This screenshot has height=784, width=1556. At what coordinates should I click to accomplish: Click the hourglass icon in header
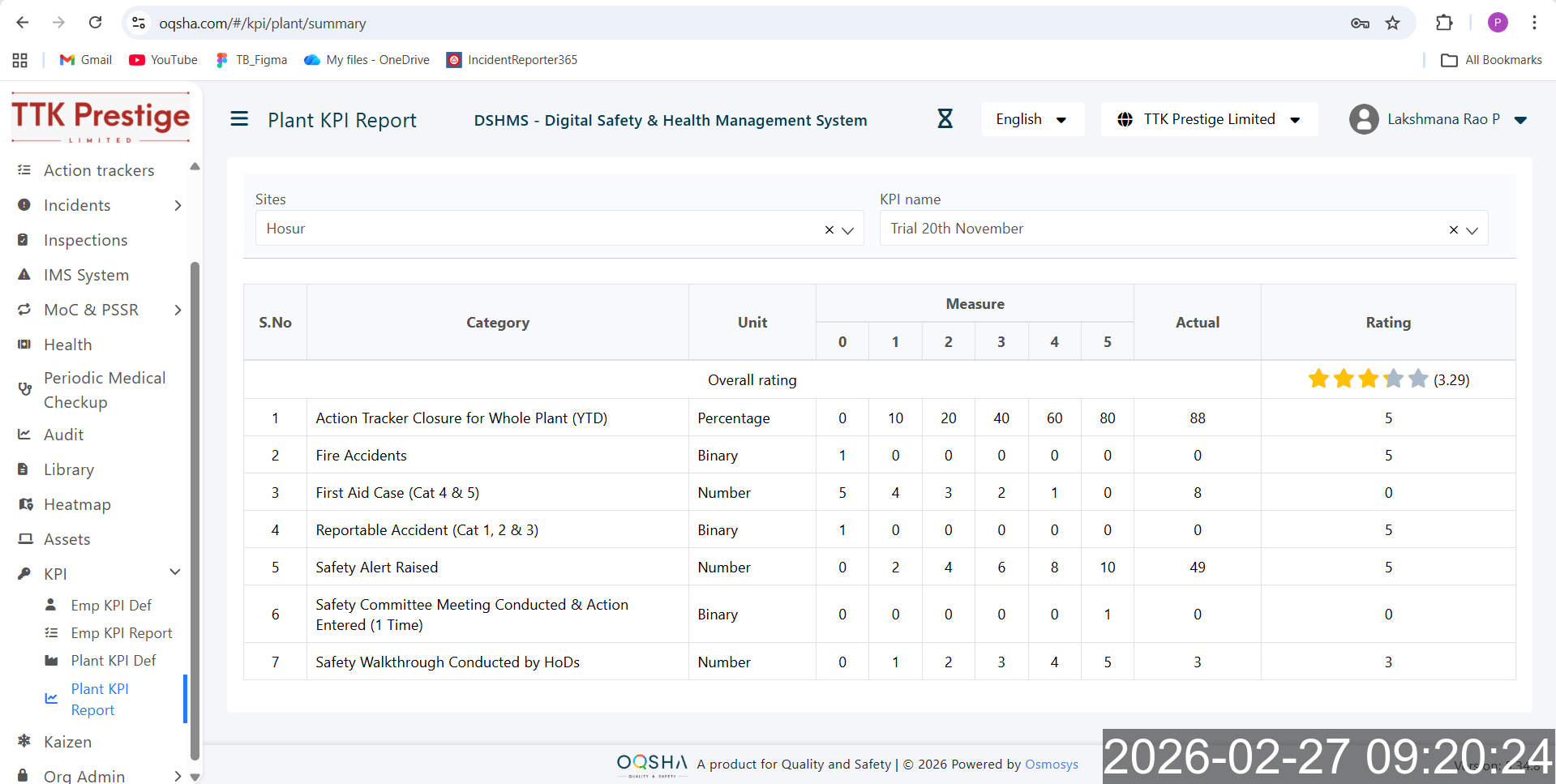point(945,119)
